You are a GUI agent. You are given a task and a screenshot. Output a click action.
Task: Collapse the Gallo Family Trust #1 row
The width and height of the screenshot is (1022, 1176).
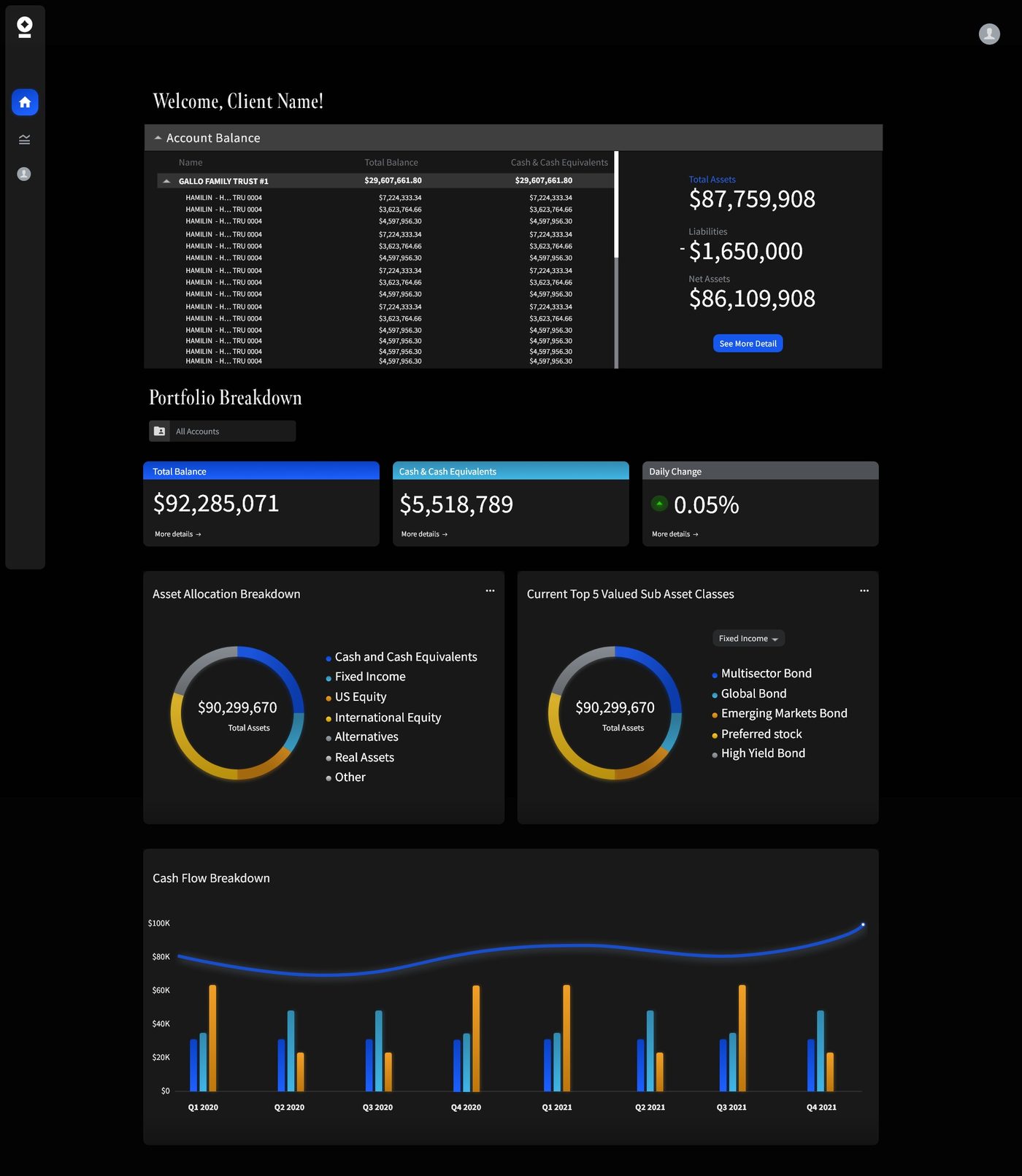coord(166,181)
